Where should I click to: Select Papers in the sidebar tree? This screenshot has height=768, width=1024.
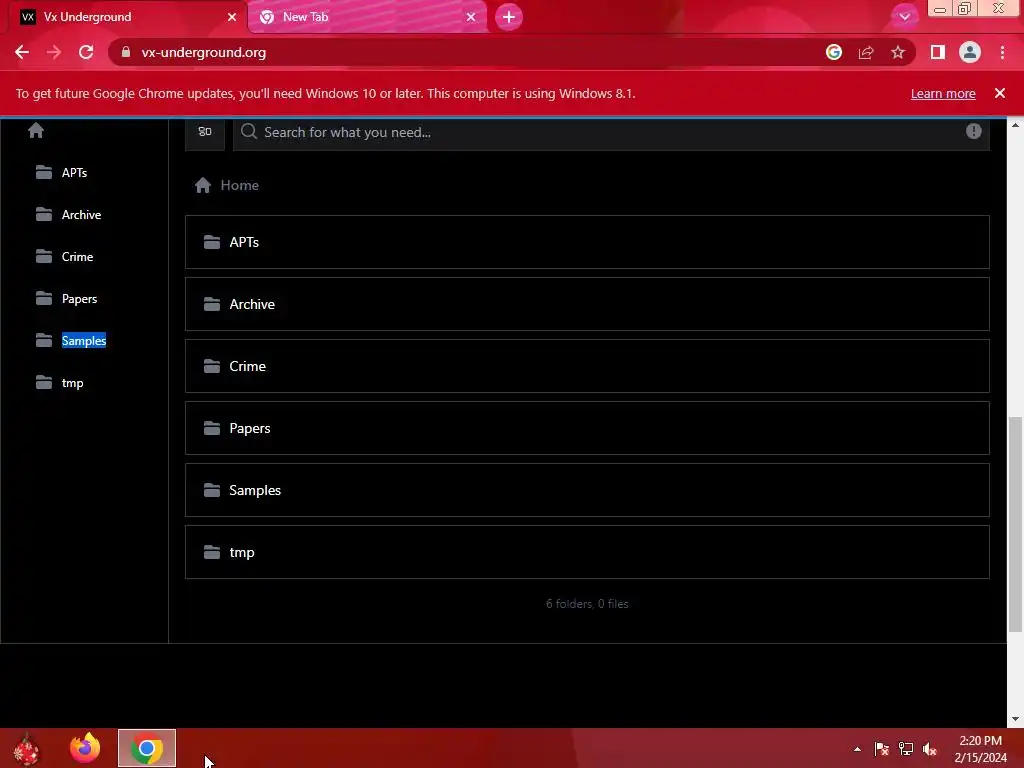(x=80, y=298)
